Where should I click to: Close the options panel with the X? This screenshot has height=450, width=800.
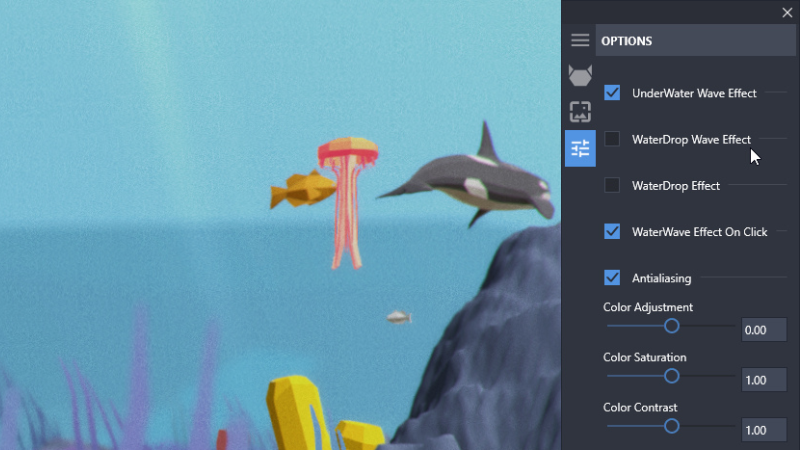786,13
